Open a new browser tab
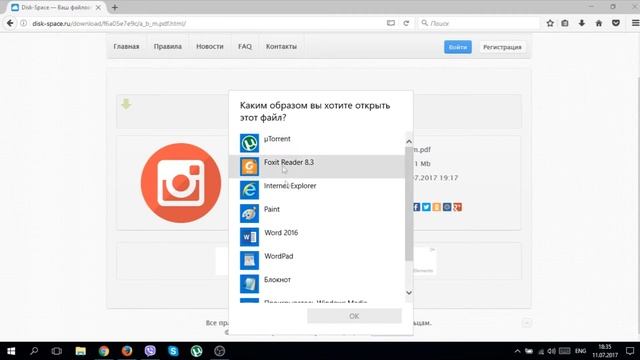The image size is (640, 360). (x=115, y=7)
